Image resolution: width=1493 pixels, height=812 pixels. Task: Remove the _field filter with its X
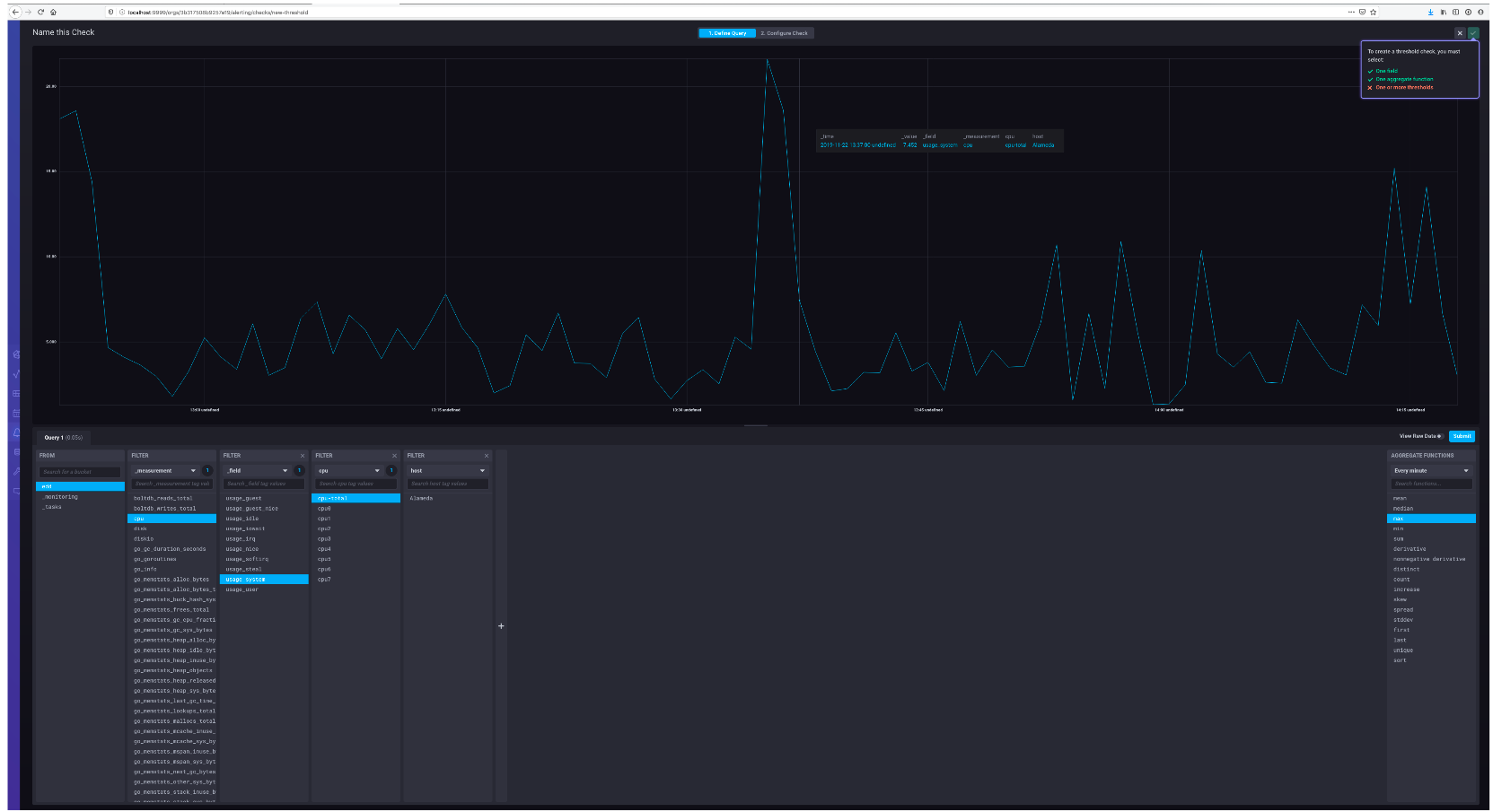click(303, 456)
